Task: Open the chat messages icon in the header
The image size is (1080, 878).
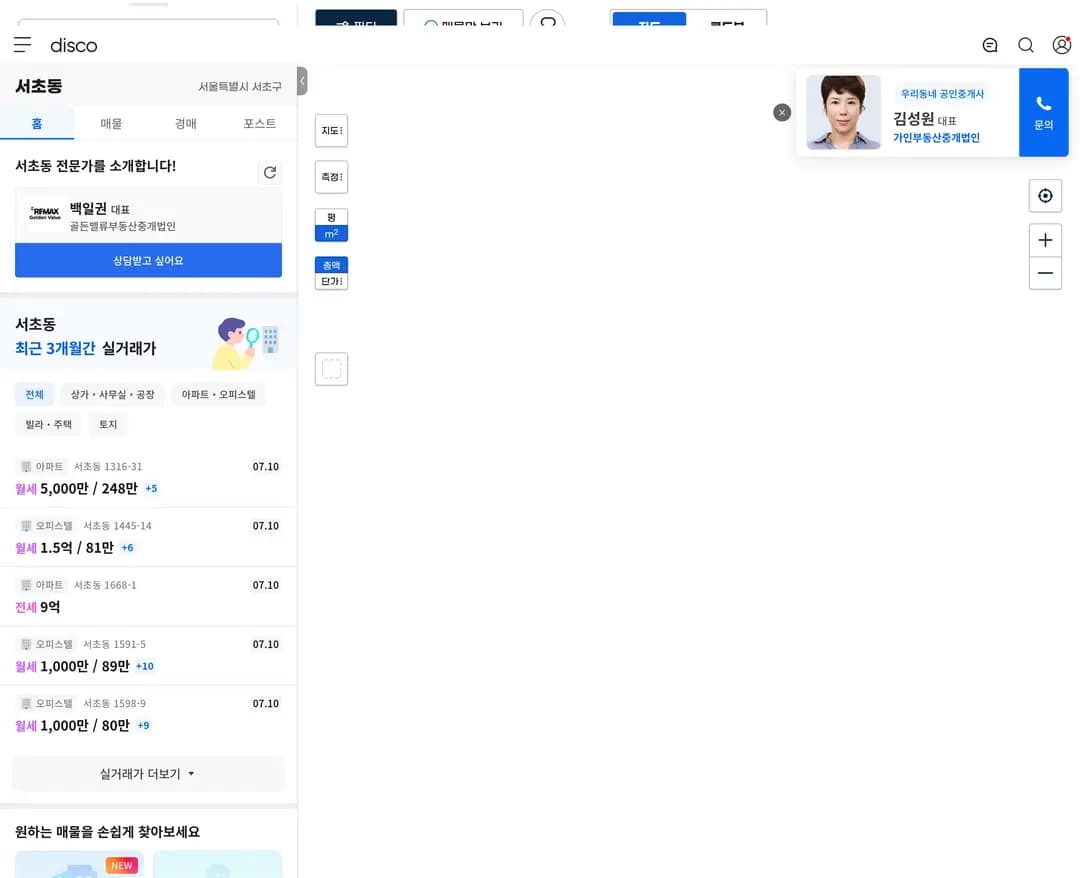Action: pos(990,45)
